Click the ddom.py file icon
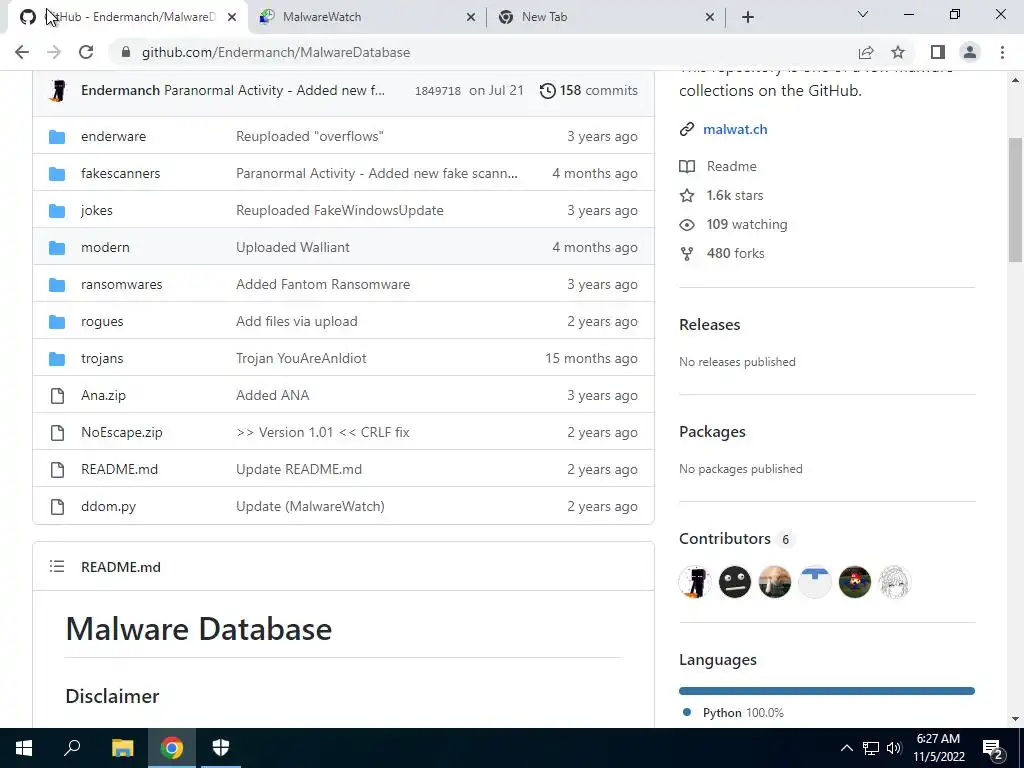This screenshot has height=768, width=1024. [57, 506]
